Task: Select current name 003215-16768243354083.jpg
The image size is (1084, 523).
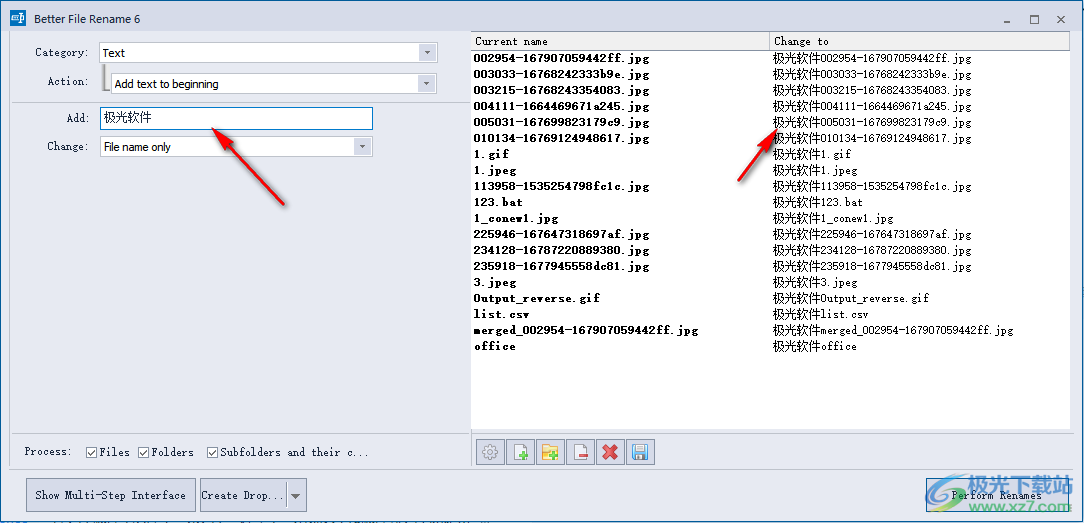Action: click(561, 90)
